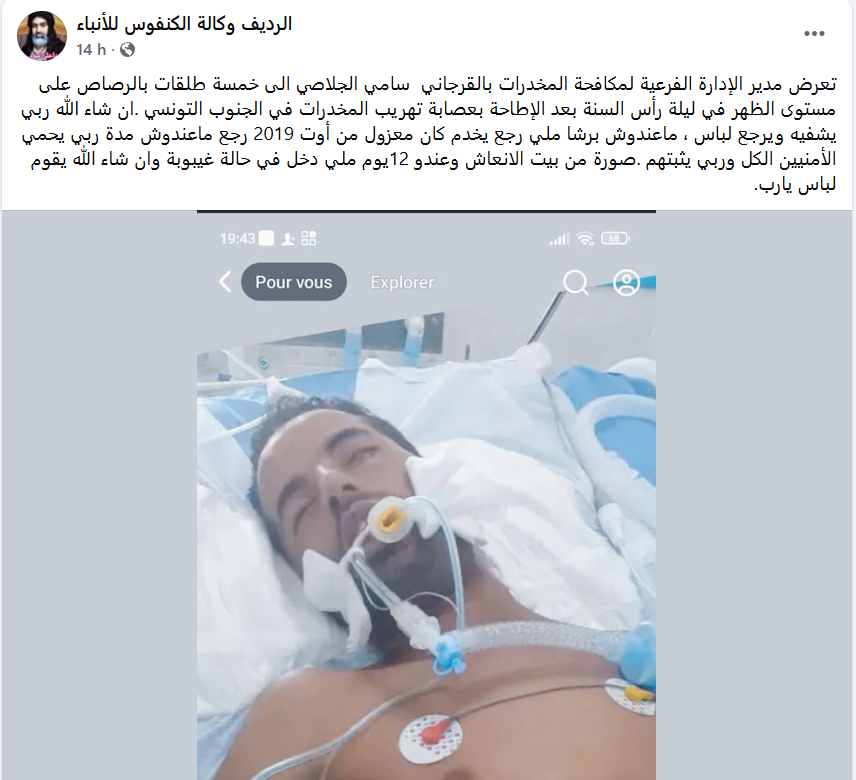Click the Wi-Fi status icon
This screenshot has width=856, height=780.
click(585, 239)
